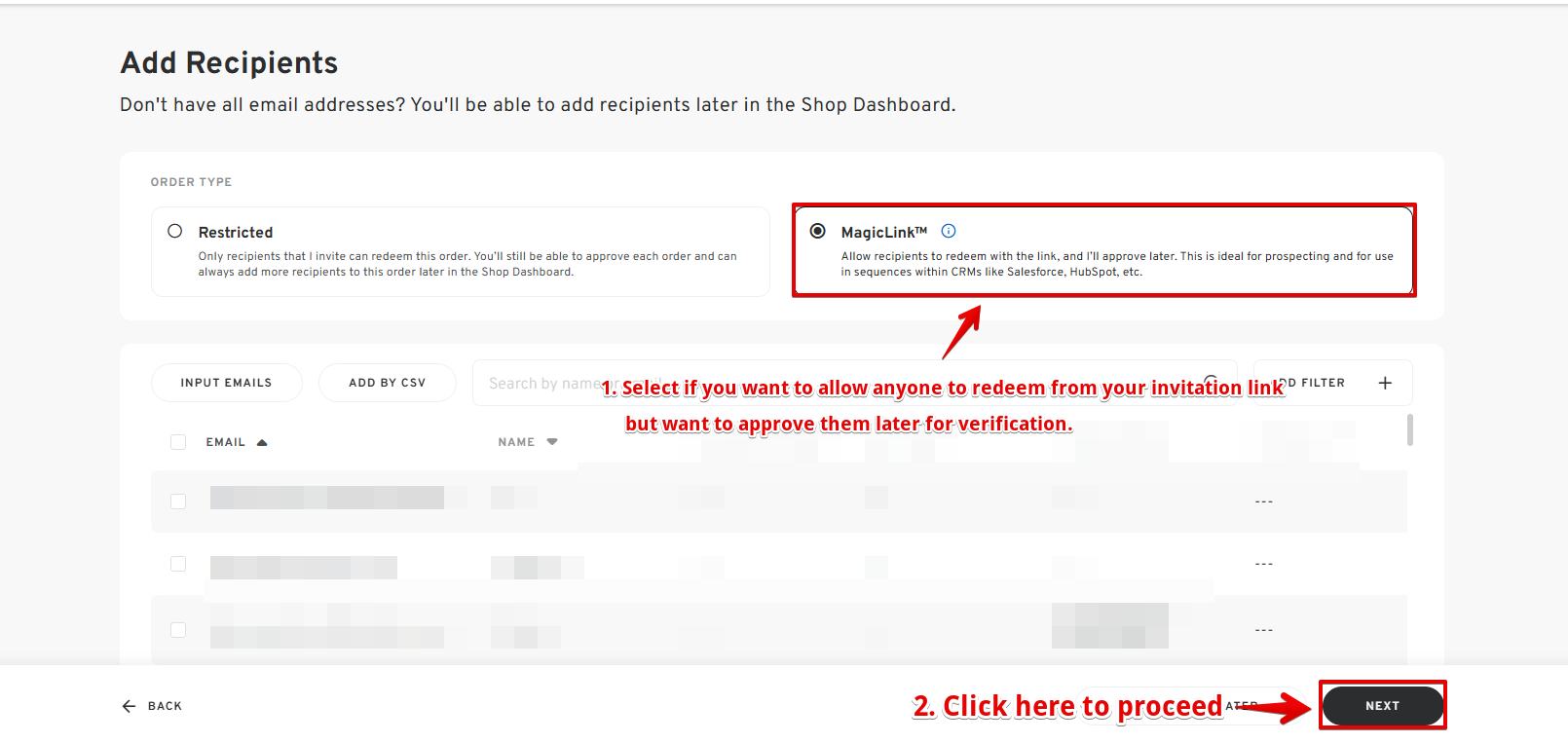Click the Email sort ascending arrow

tap(262, 442)
